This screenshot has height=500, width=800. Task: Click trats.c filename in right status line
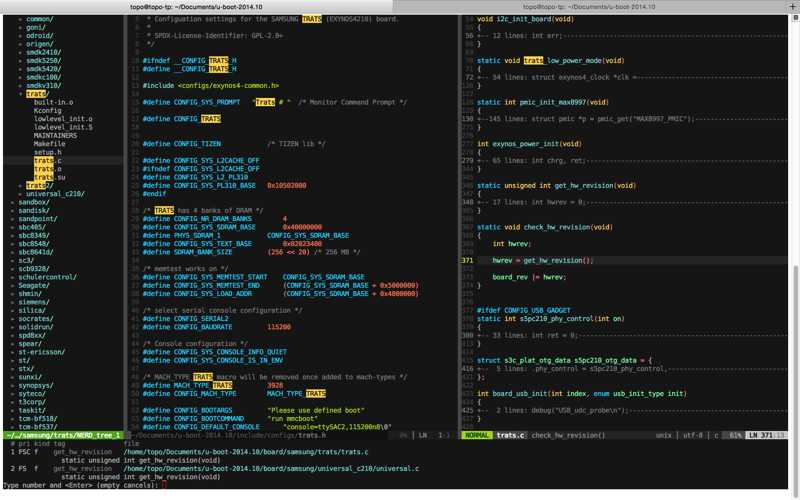[510, 435]
